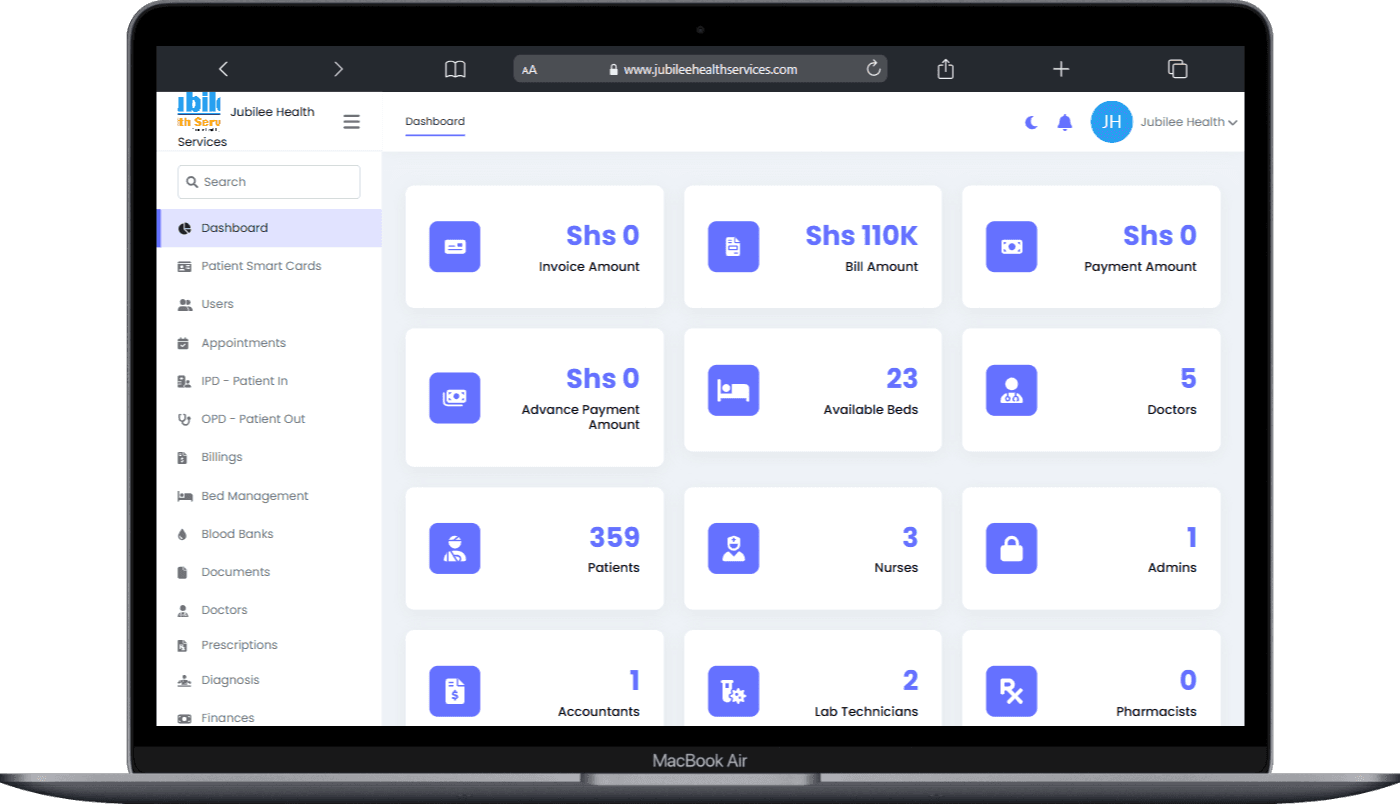The height and width of the screenshot is (804, 1400).
Task: Open Appointments from the sidebar
Action: (243, 343)
